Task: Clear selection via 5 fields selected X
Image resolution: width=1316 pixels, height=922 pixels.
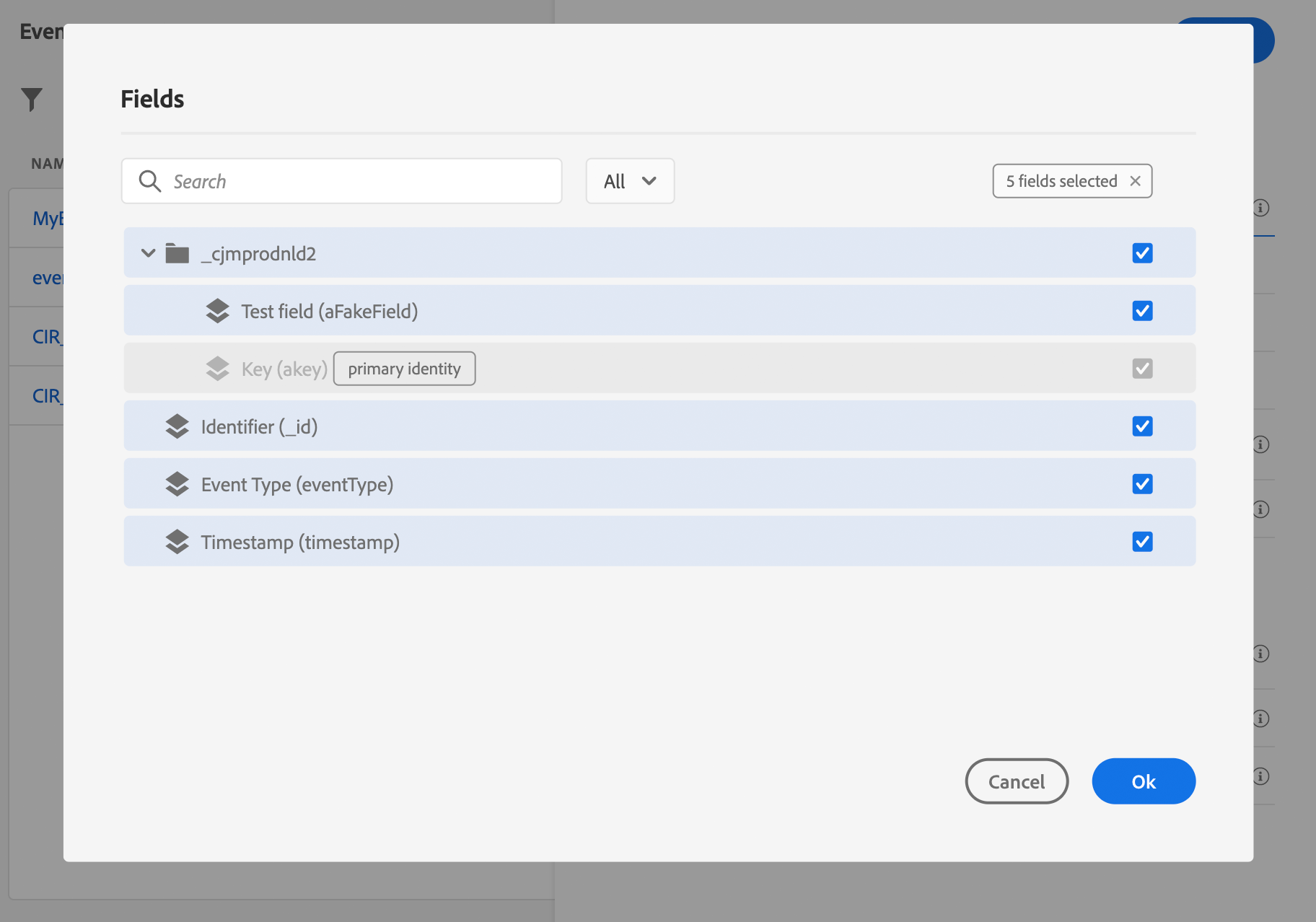Action: 1135,181
